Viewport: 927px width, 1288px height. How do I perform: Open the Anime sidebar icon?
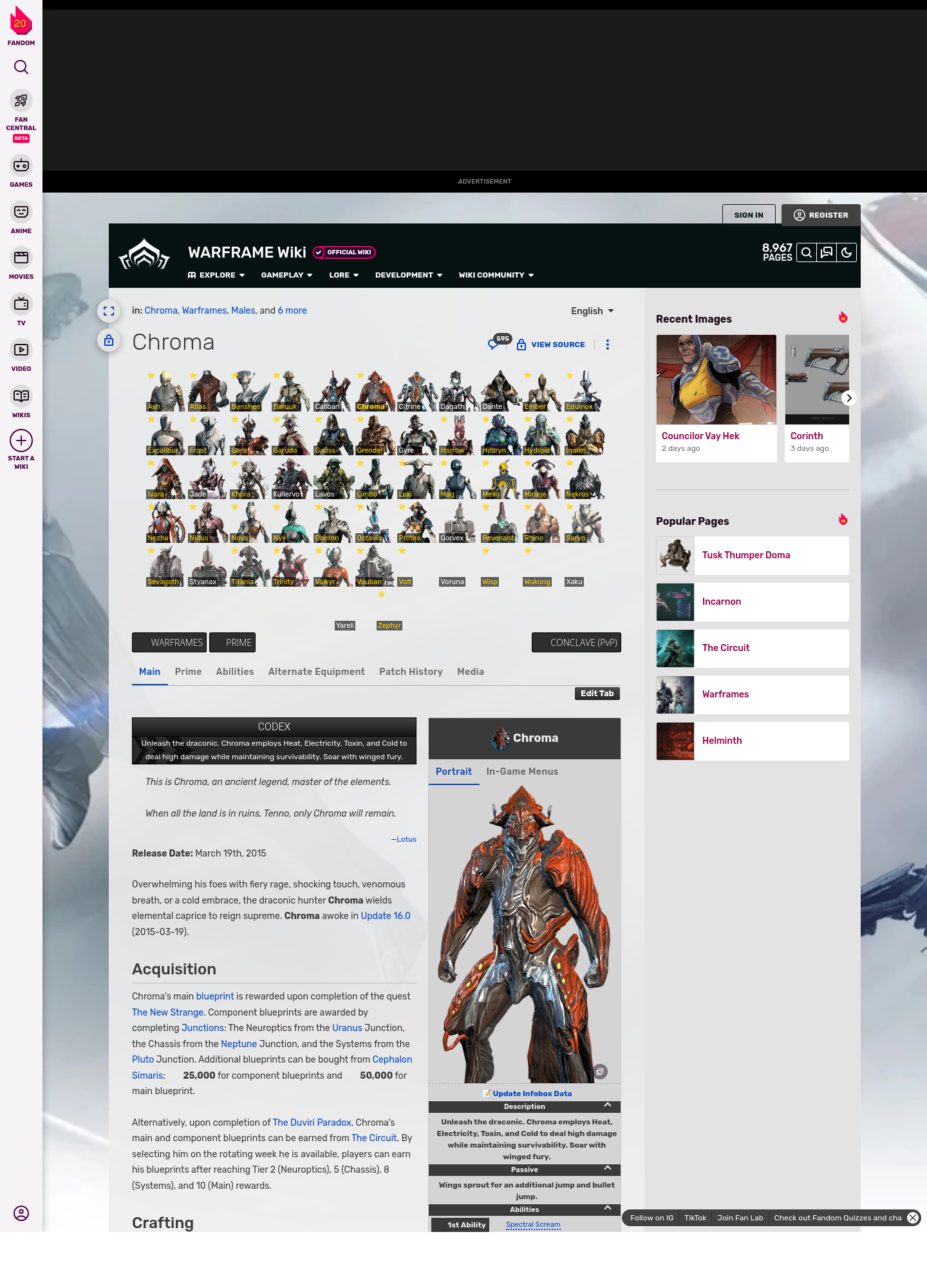pos(21,212)
